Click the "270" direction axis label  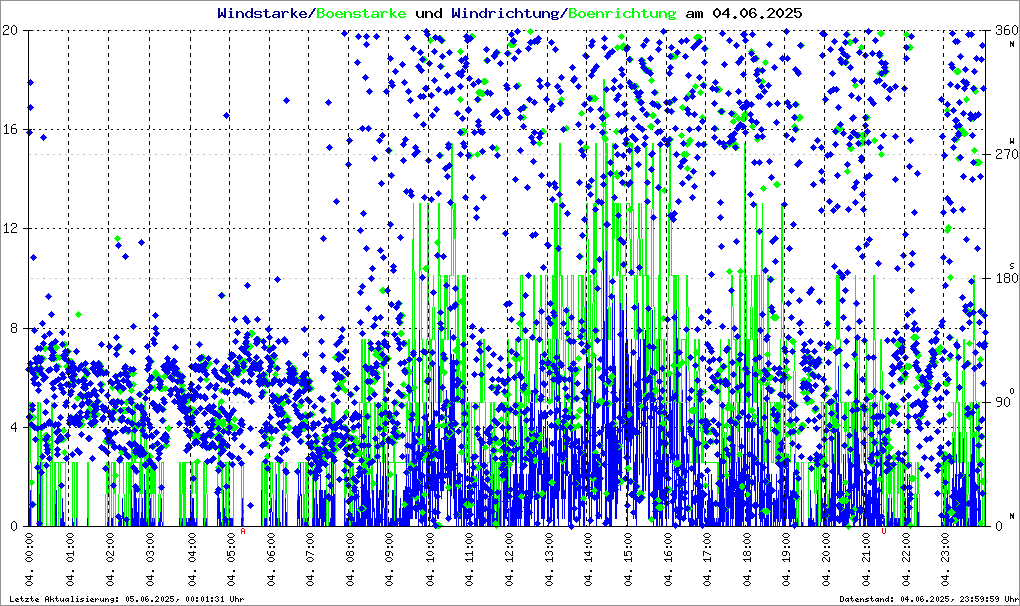click(1007, 154)
